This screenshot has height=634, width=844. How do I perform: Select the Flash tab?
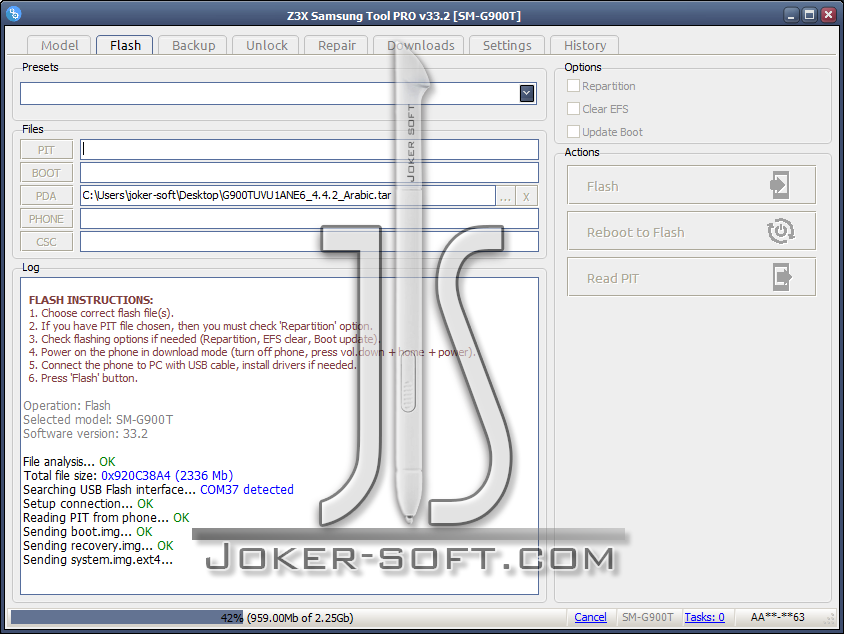click(x=125, y=45)
